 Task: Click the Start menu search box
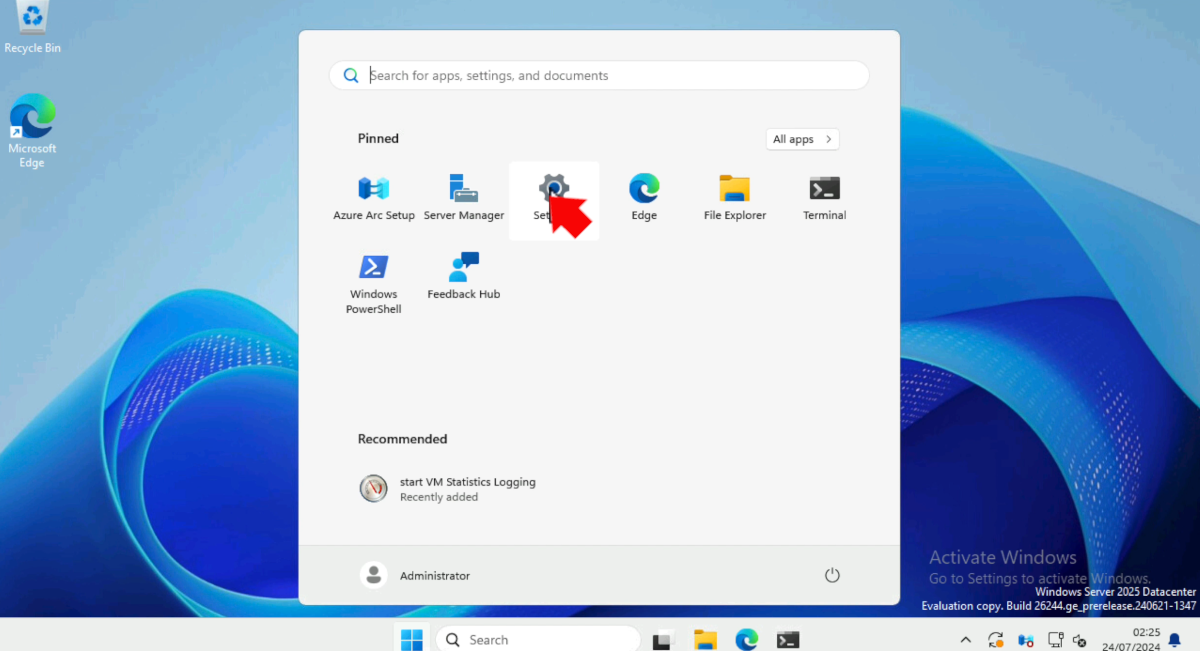click(598, 75)
